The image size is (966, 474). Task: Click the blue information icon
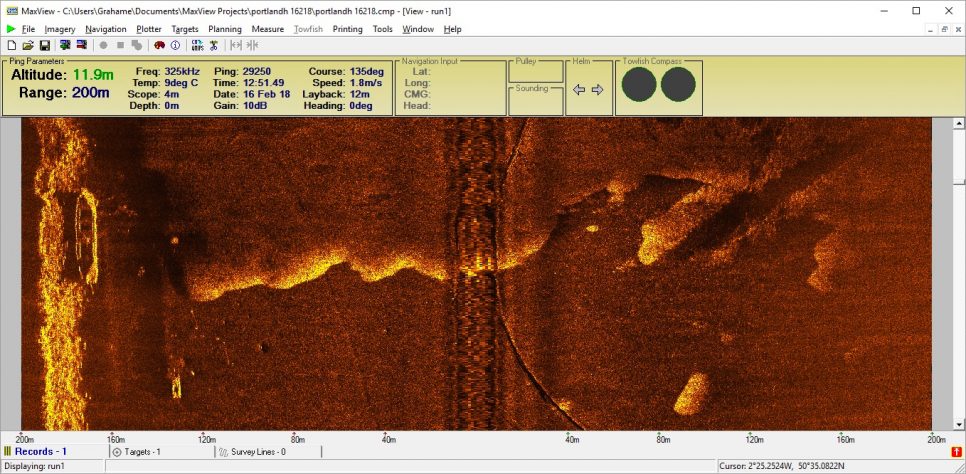pyautogui.click(x=176, y=45)
